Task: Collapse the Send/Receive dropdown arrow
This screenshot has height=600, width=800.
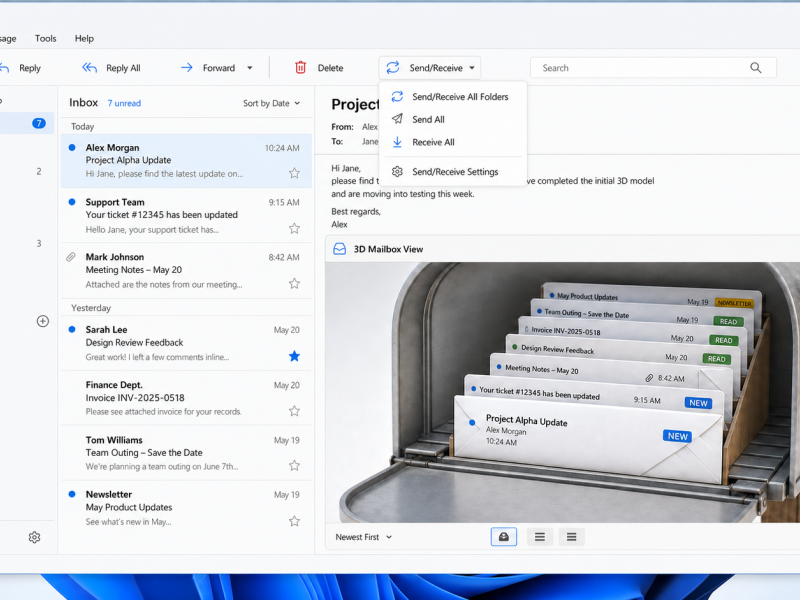Action: pyautogui.click(x=472, y=68)
